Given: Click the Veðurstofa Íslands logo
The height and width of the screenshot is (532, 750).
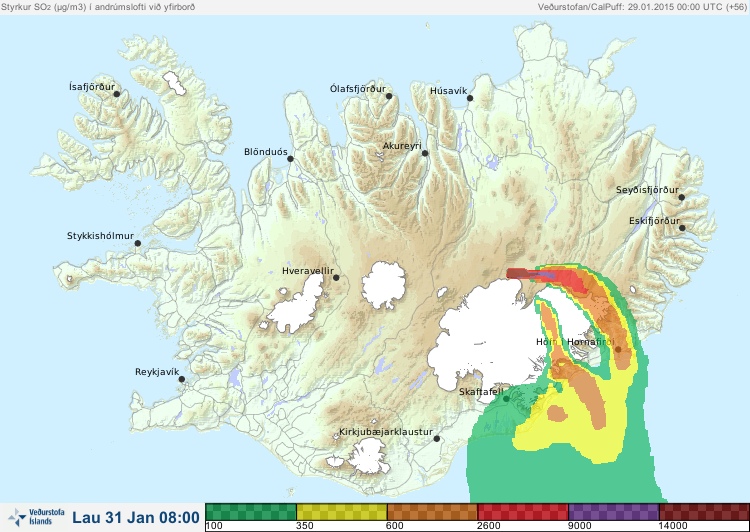Looking at the screenshot, I should click(36, 517).
